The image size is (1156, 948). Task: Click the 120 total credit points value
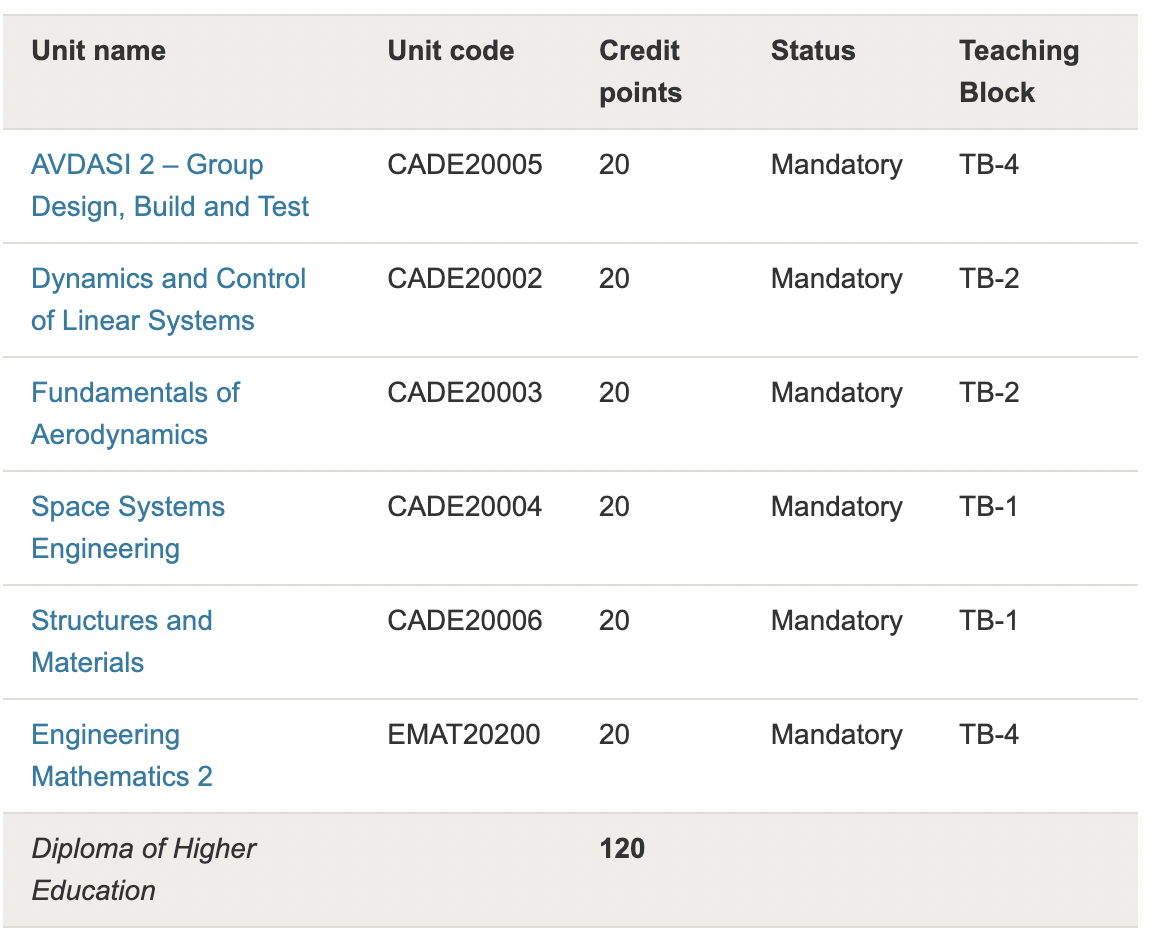[x=622, y=849]
